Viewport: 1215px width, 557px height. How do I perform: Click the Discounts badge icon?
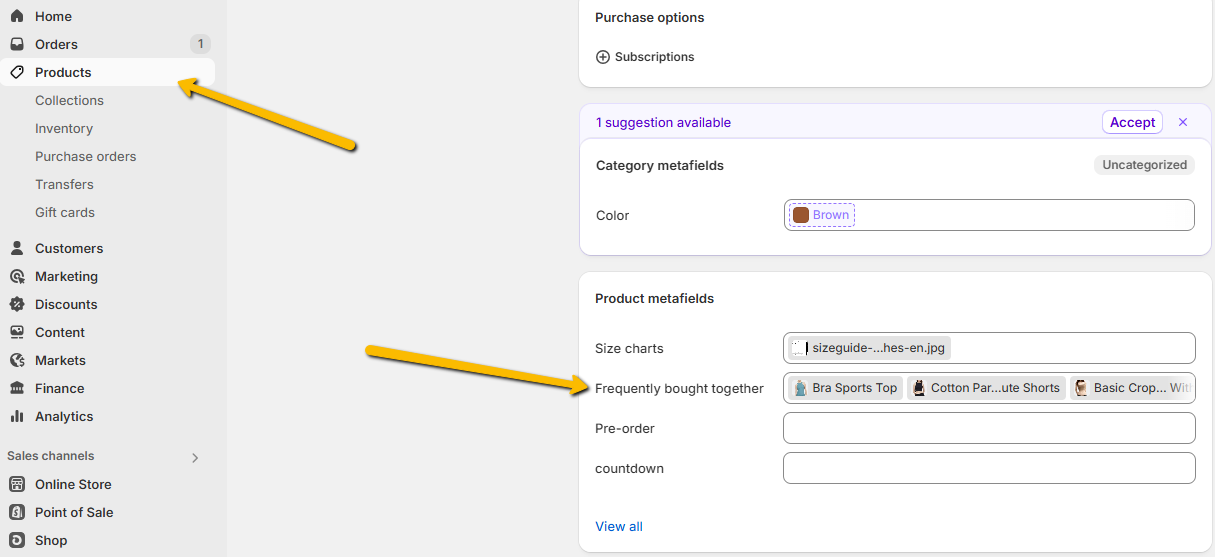click(17, 304)
